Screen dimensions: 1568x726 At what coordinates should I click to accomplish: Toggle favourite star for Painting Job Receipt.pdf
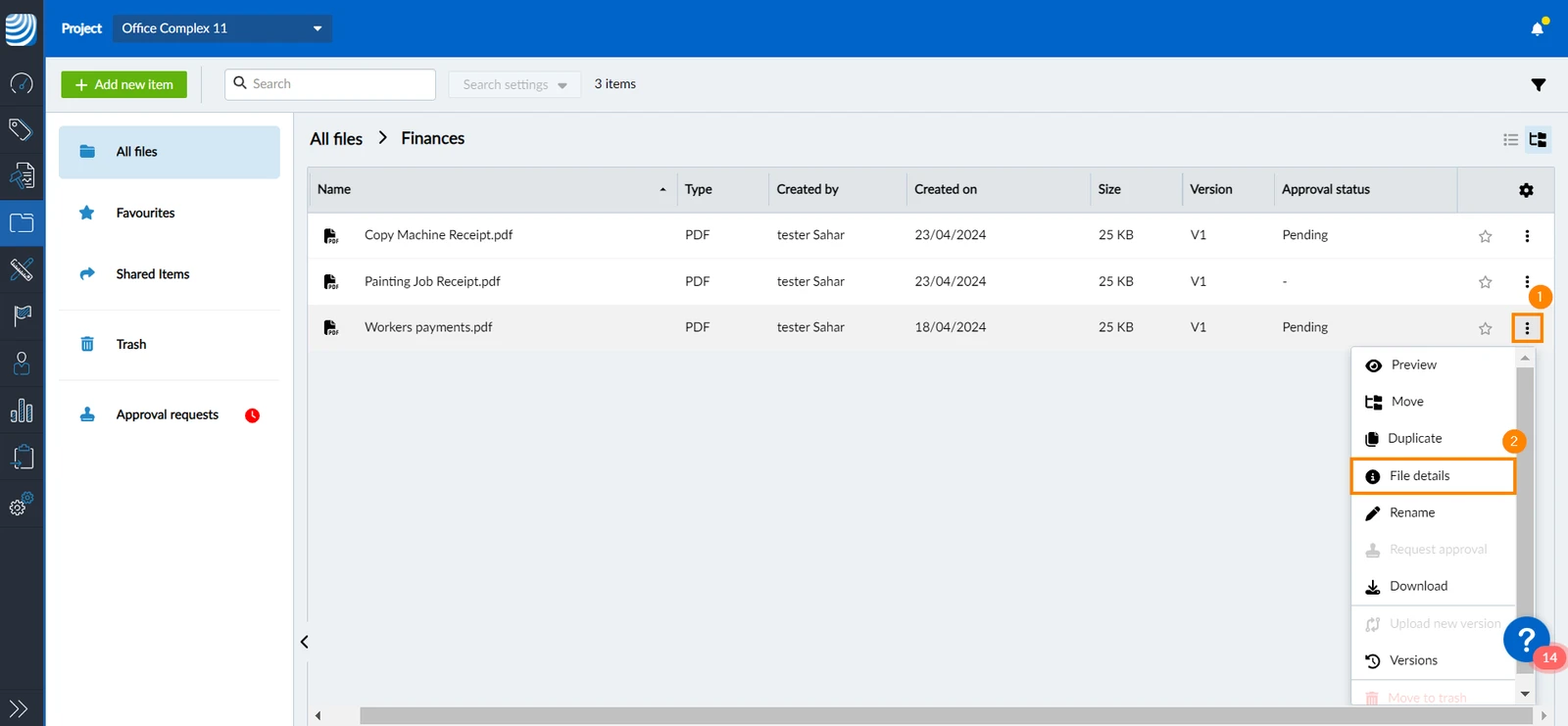1486,282
